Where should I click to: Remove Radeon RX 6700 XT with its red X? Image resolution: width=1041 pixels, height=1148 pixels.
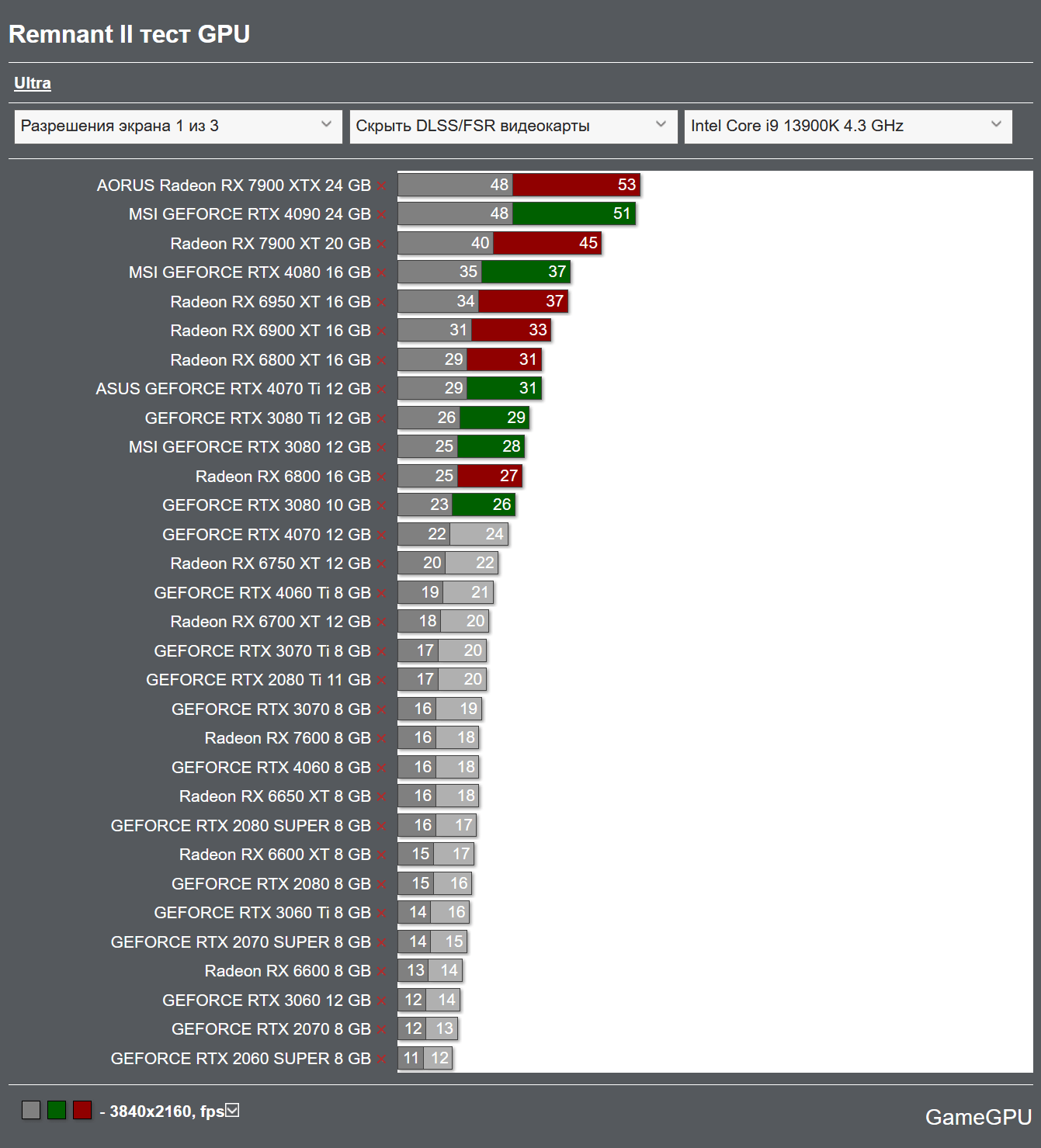(381, 623)
